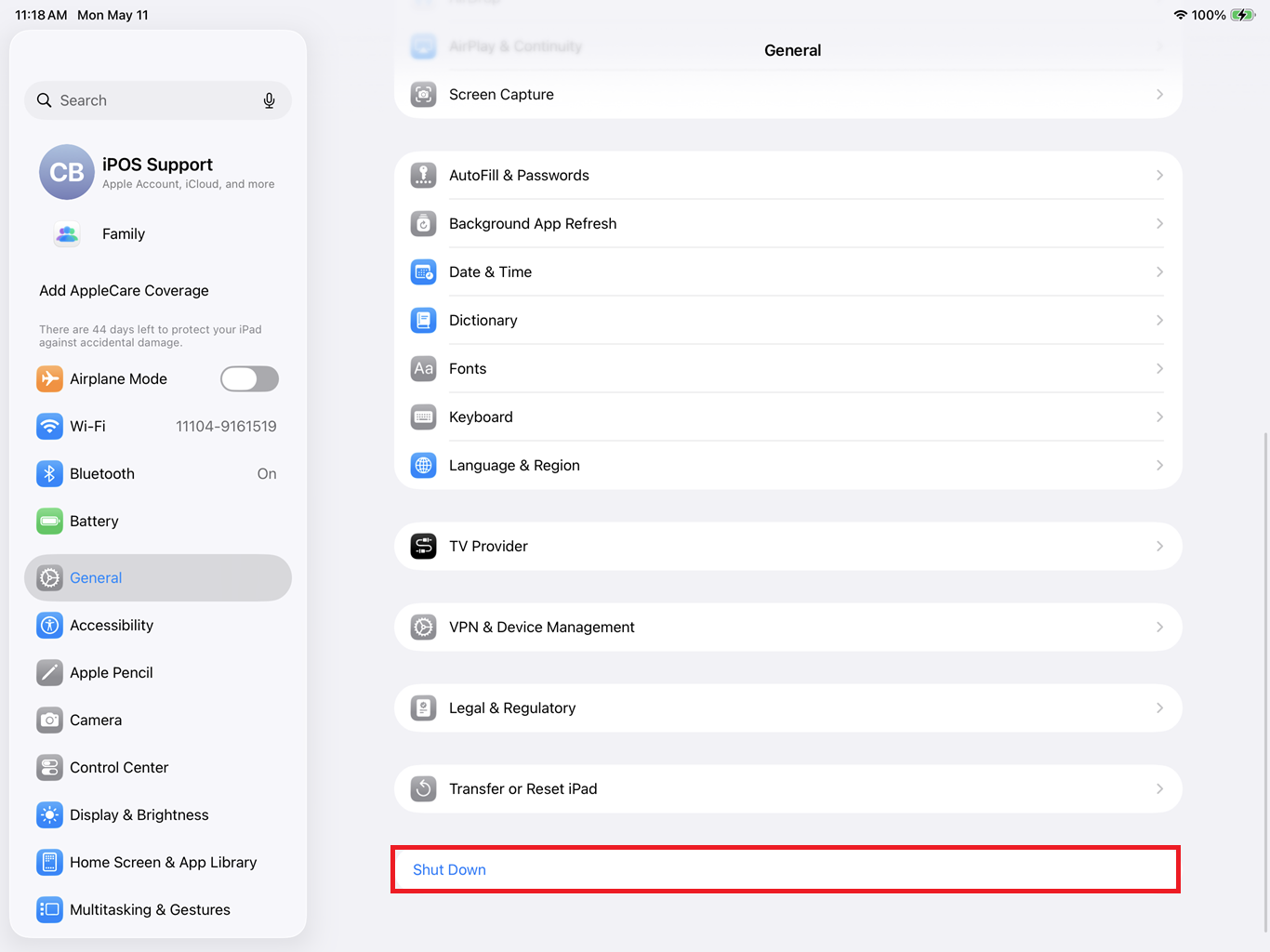Screen dimensions: 1270x952
Task: Open the VPN & Device Management label
Action: pos(542,628)
